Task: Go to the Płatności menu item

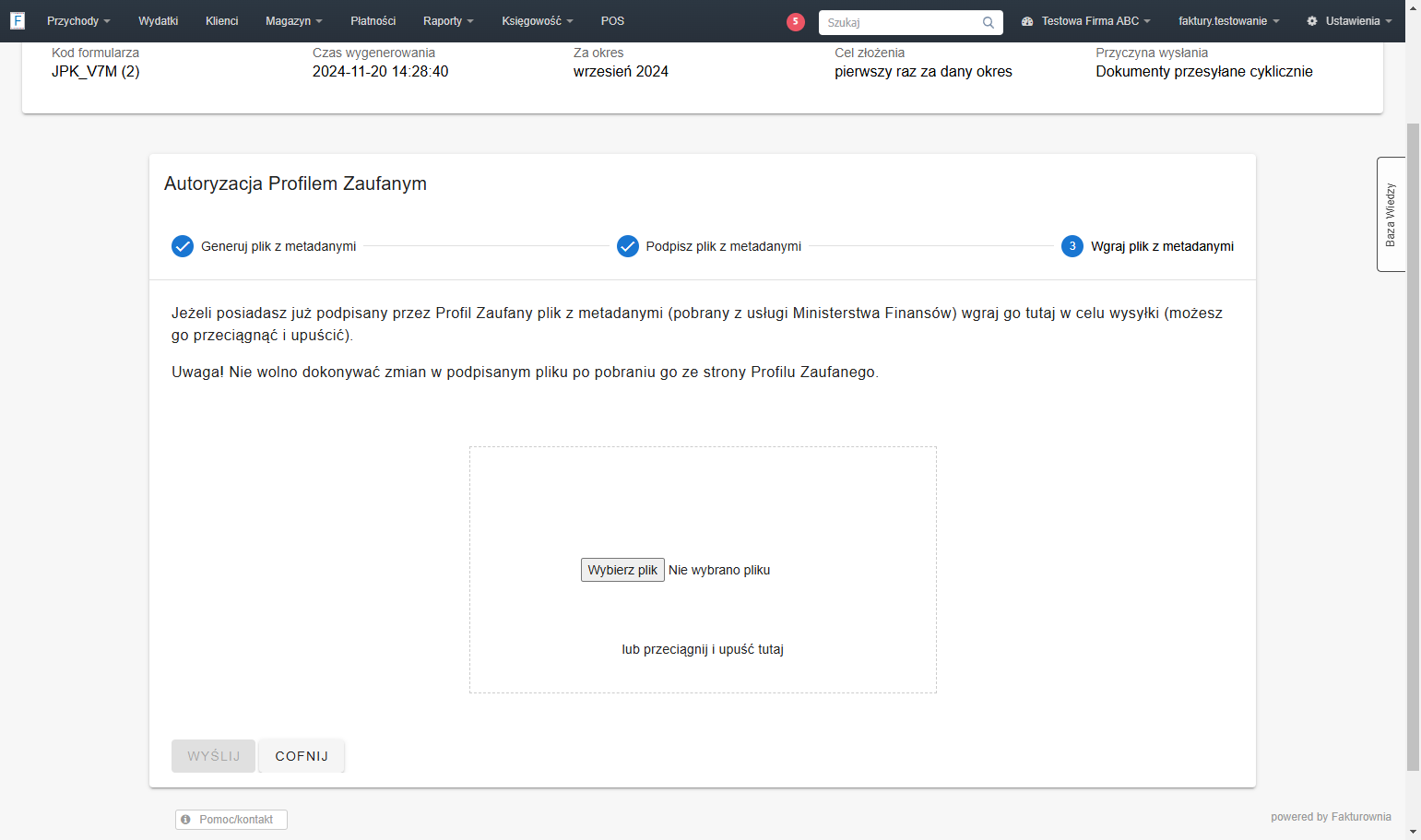Action: (x=373, y=21)
